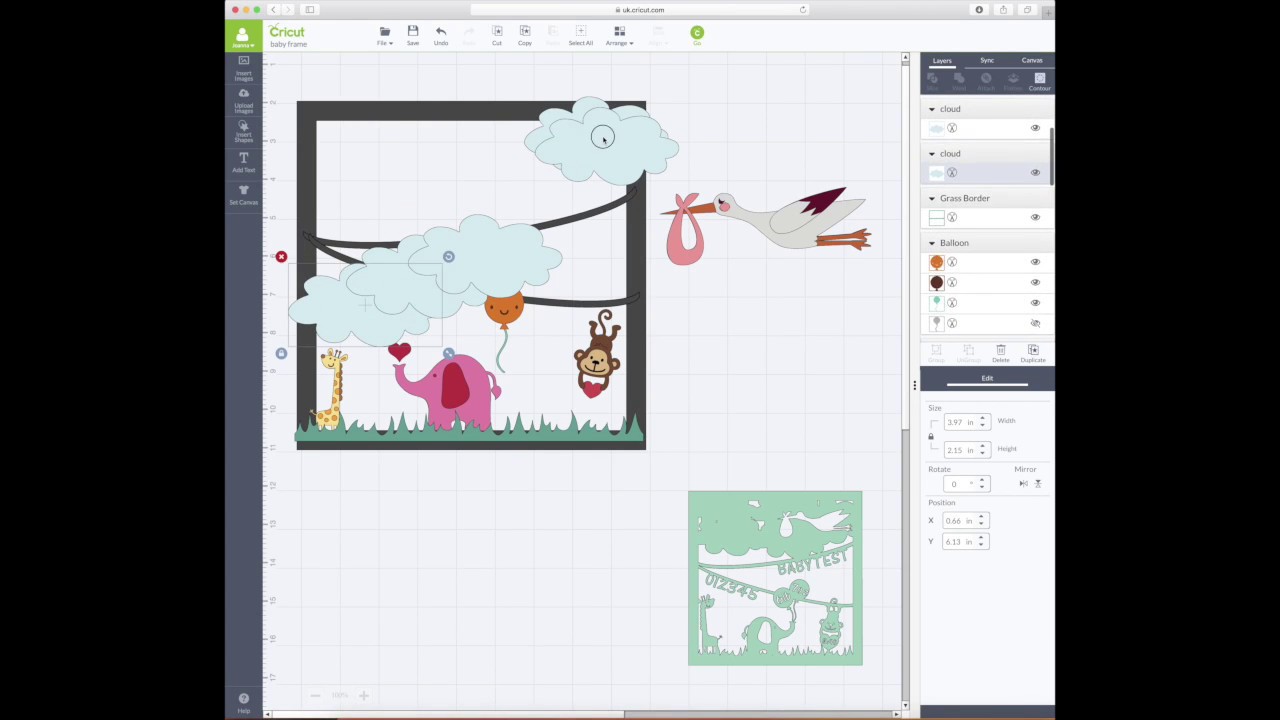This screenshot has width=1280, height=720.
Task: Open the Upload Images tool
Action: click(244, 99)
